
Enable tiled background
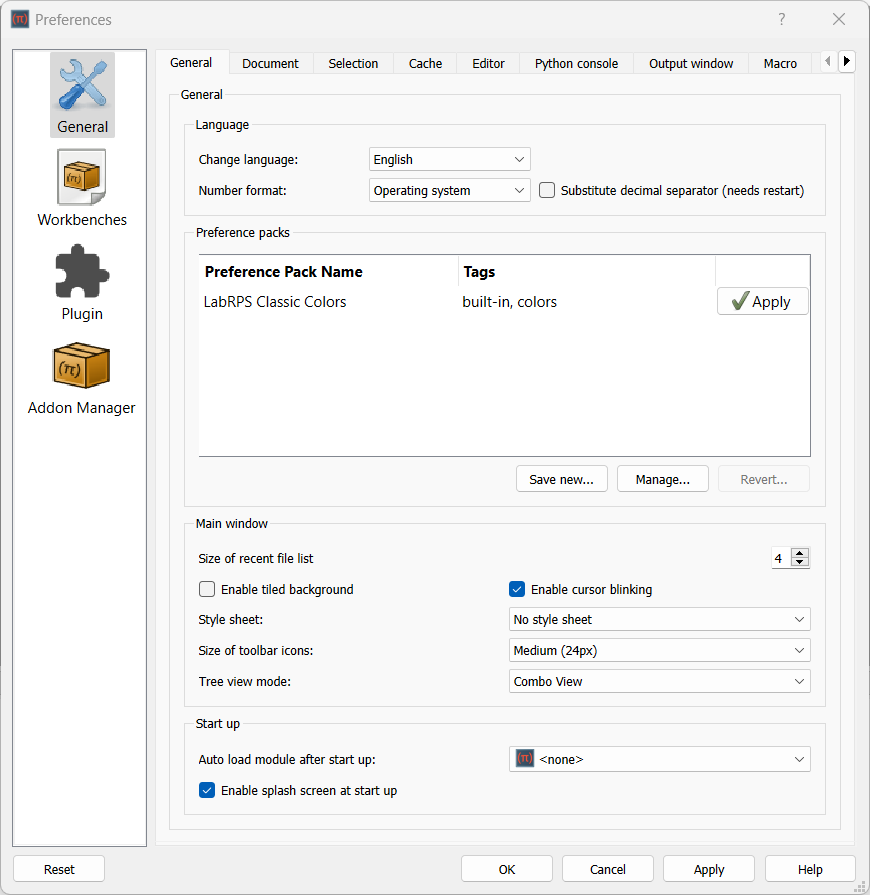[x=207, y=589]
